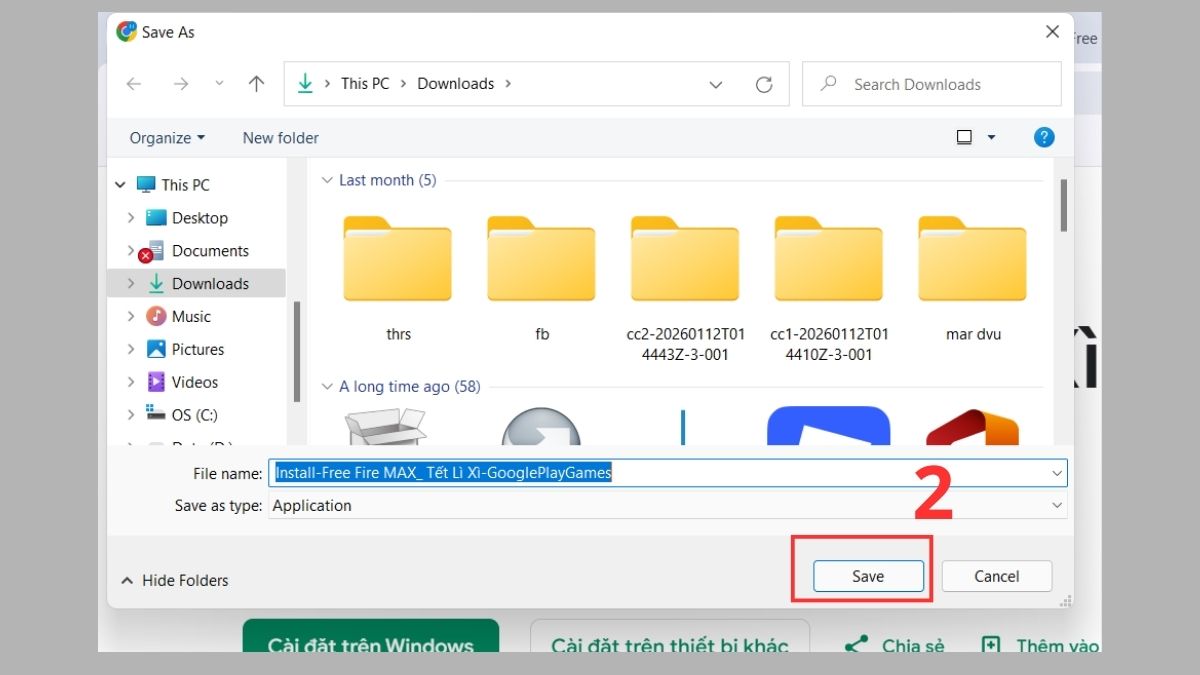Expand the address bar history dropdown
Screen dimensions: 1200x675
(716, 85)
